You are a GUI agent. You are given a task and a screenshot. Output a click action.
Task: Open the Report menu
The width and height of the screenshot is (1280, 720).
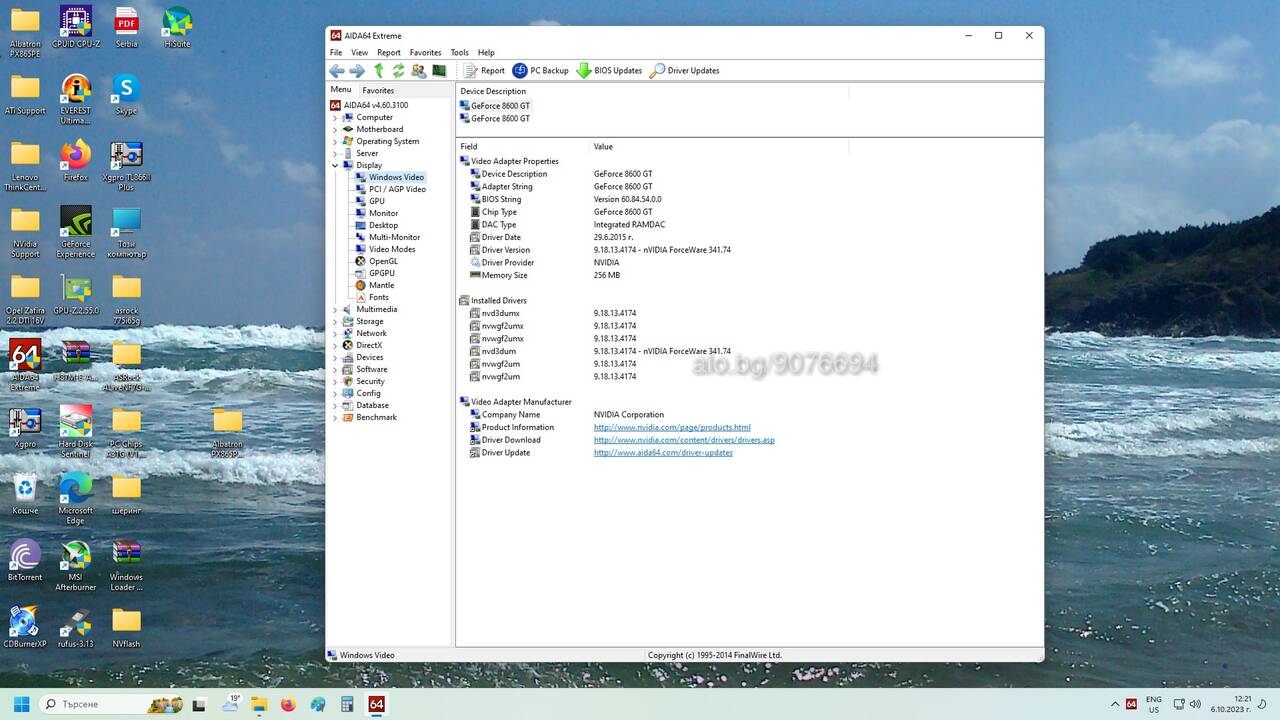pos(389,52)
